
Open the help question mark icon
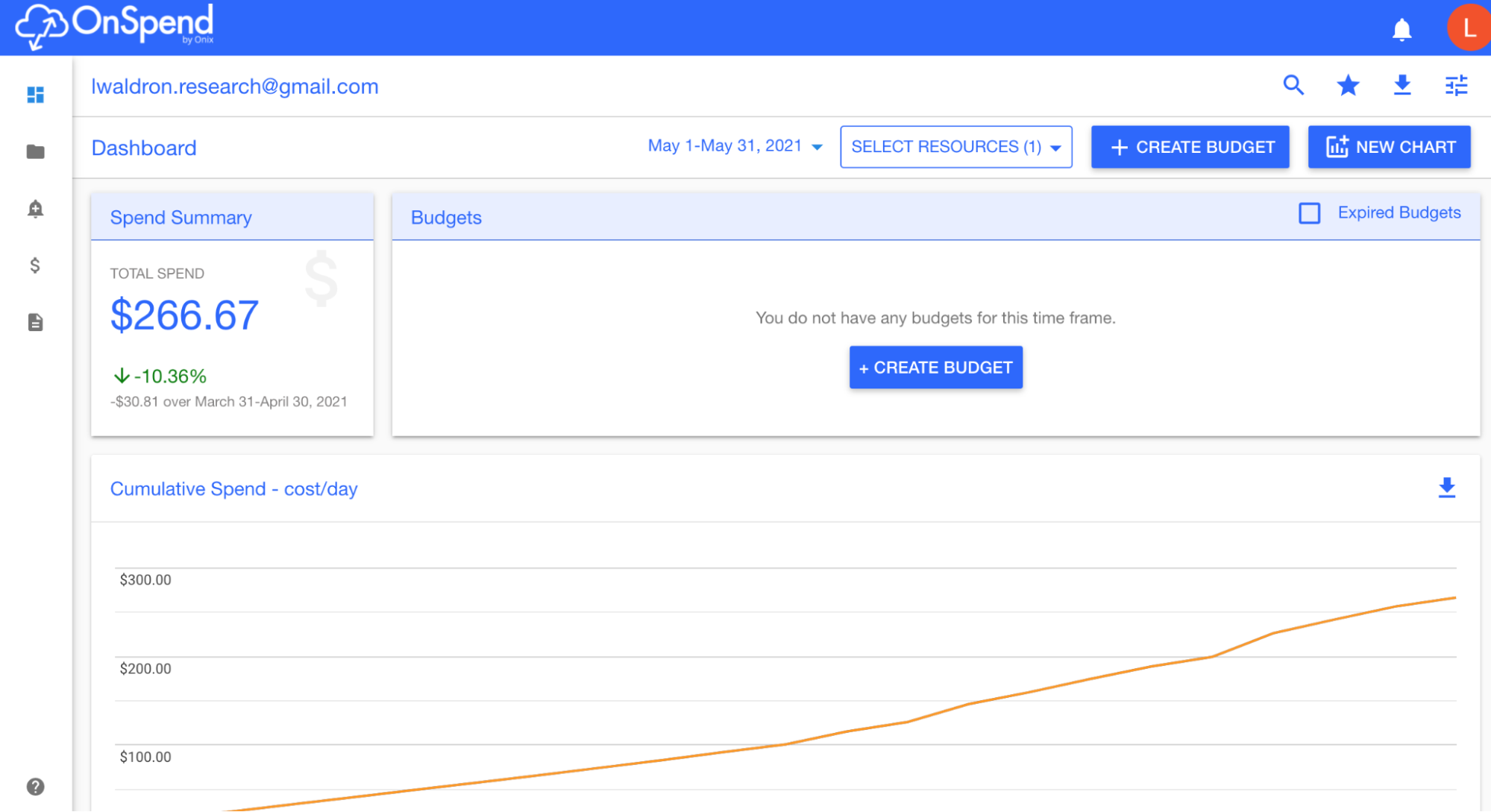pos(35,787)
